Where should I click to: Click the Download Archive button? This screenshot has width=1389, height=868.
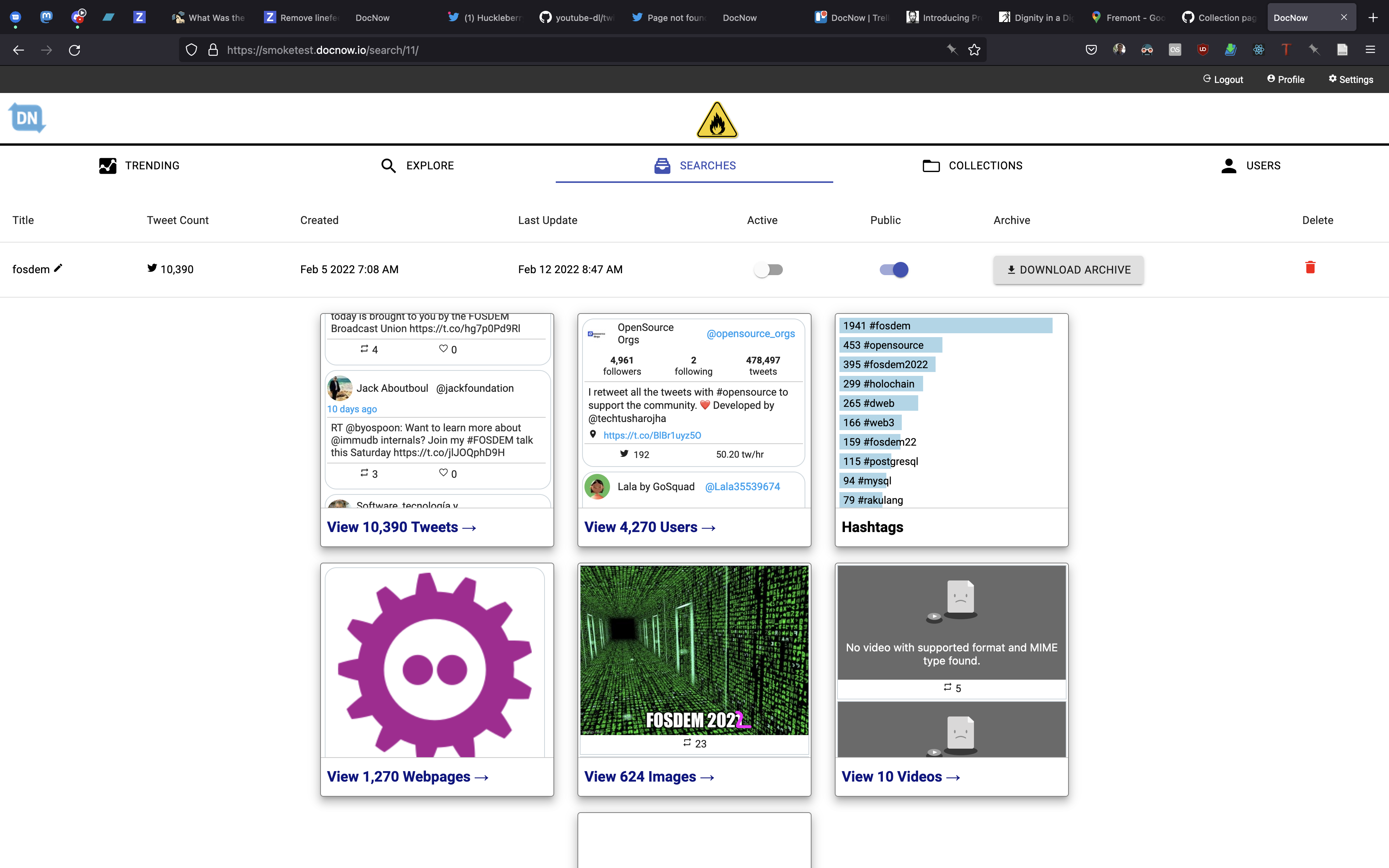coord(1068,269)
